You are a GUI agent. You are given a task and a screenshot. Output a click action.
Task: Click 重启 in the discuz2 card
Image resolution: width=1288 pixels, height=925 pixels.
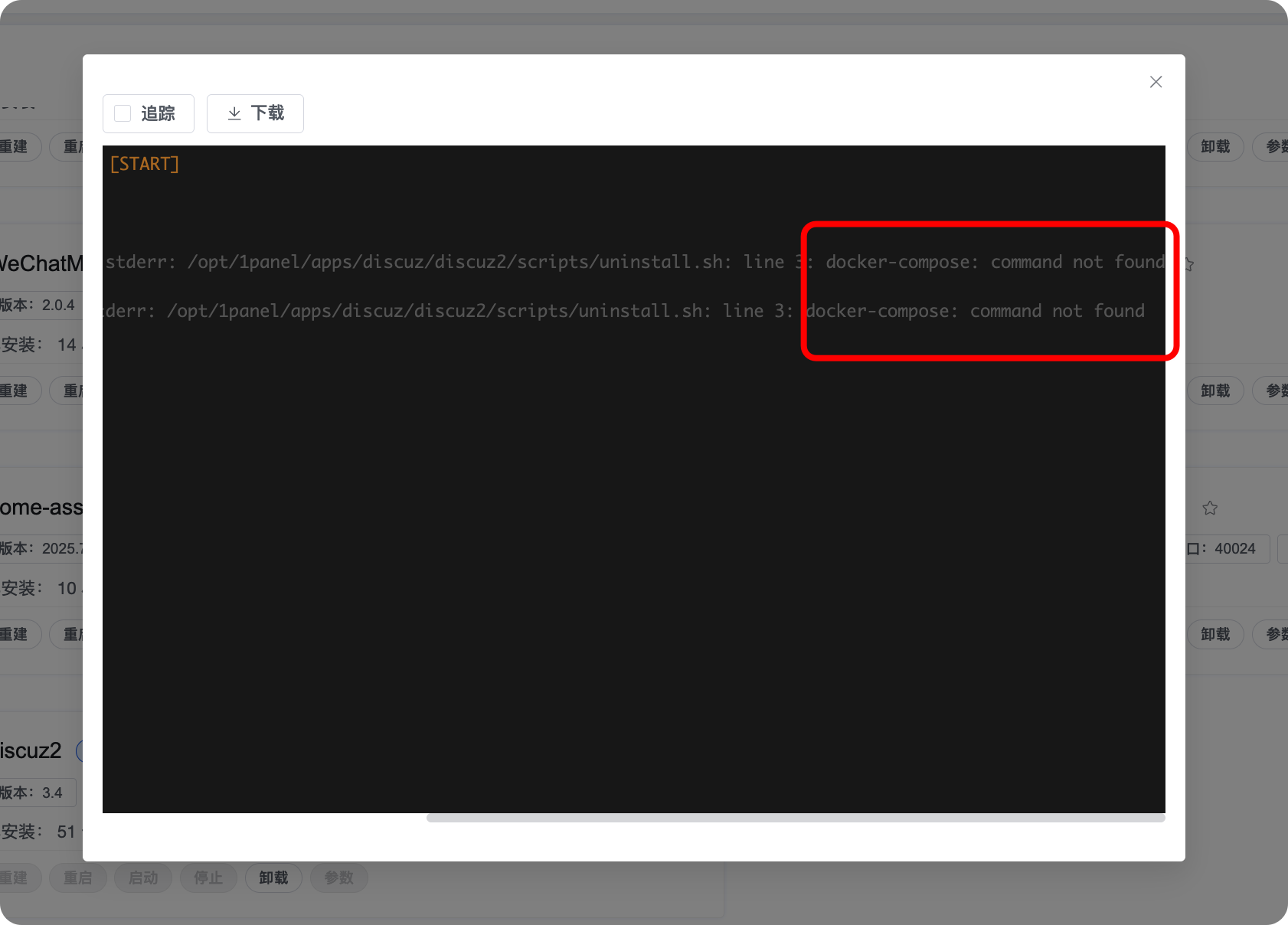pos(78,878)
